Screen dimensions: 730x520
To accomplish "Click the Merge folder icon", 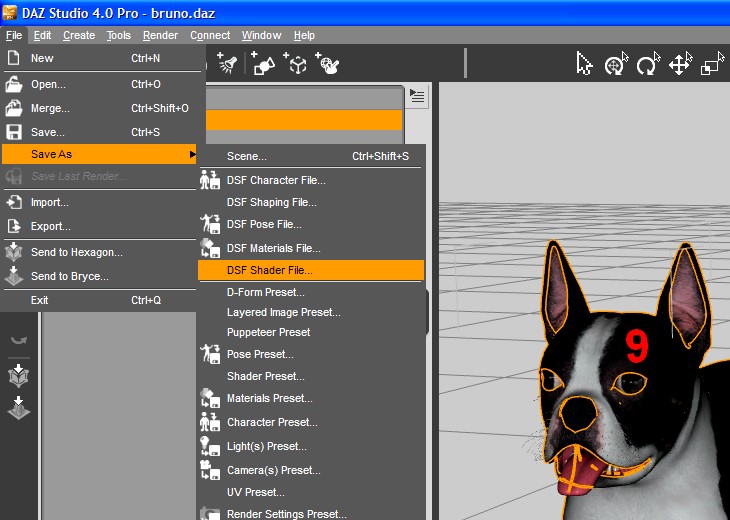I will tap(14, 108).
